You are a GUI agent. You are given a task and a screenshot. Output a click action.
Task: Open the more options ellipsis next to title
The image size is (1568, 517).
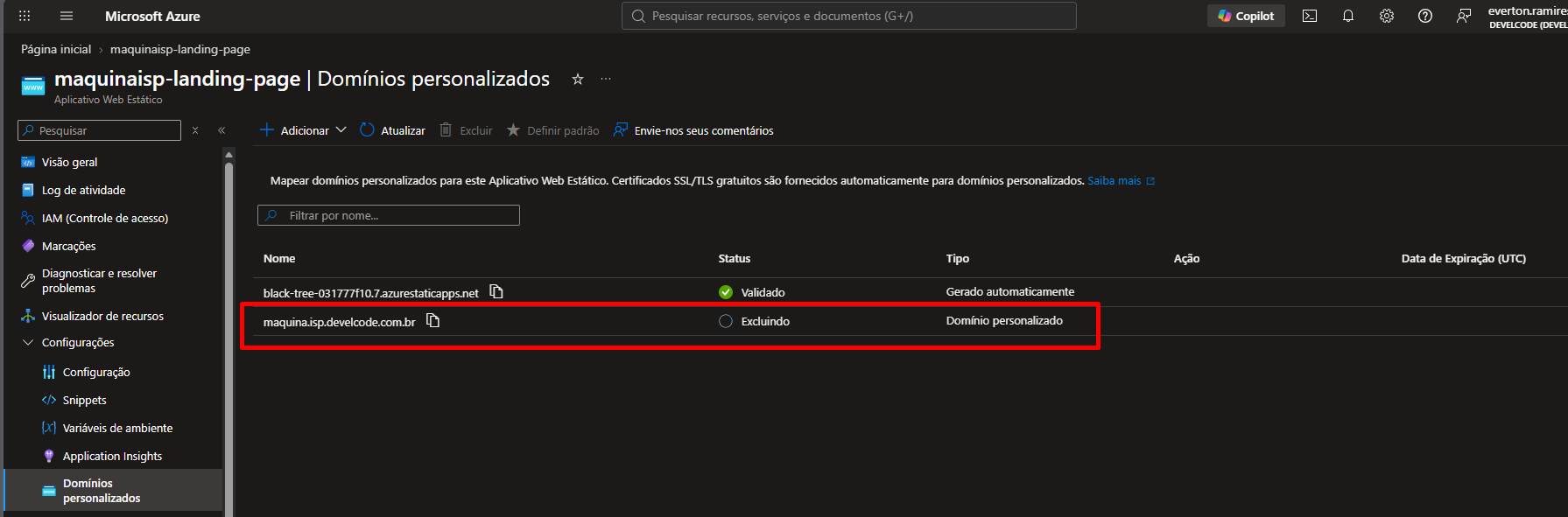(606, 79)
